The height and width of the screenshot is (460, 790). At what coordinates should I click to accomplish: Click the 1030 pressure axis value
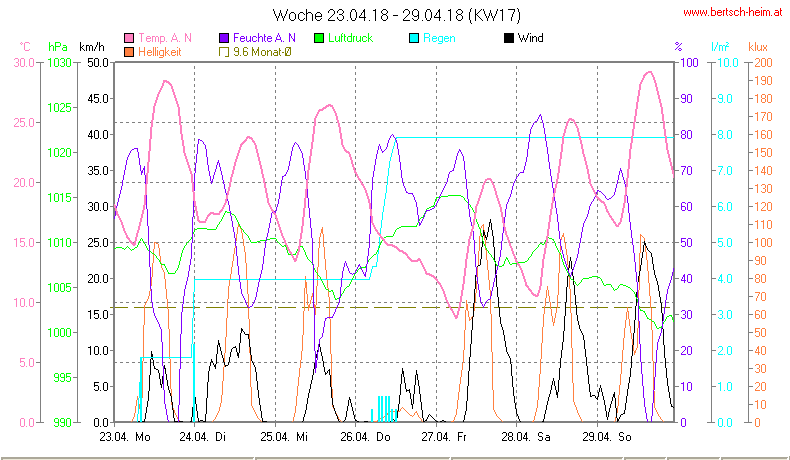click(59, 63)
